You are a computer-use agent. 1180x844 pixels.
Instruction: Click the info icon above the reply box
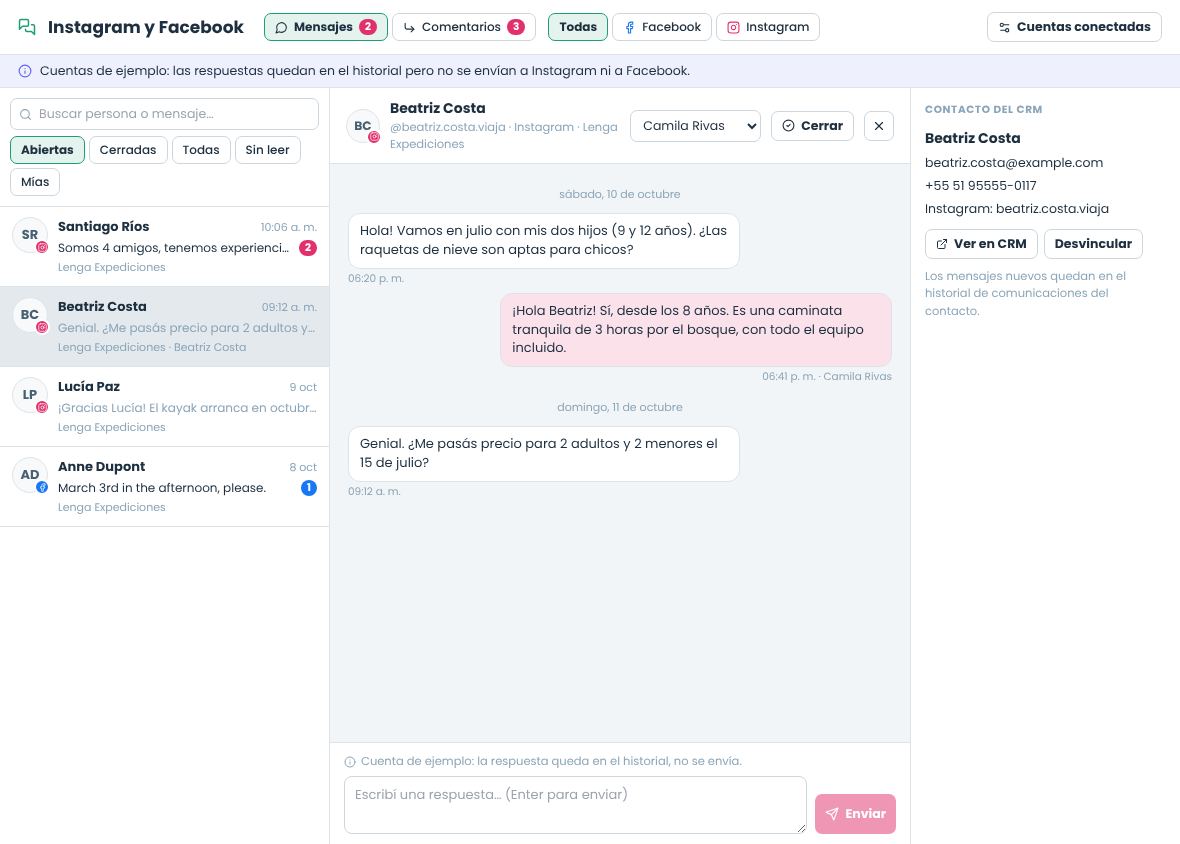tap(350, 762)
